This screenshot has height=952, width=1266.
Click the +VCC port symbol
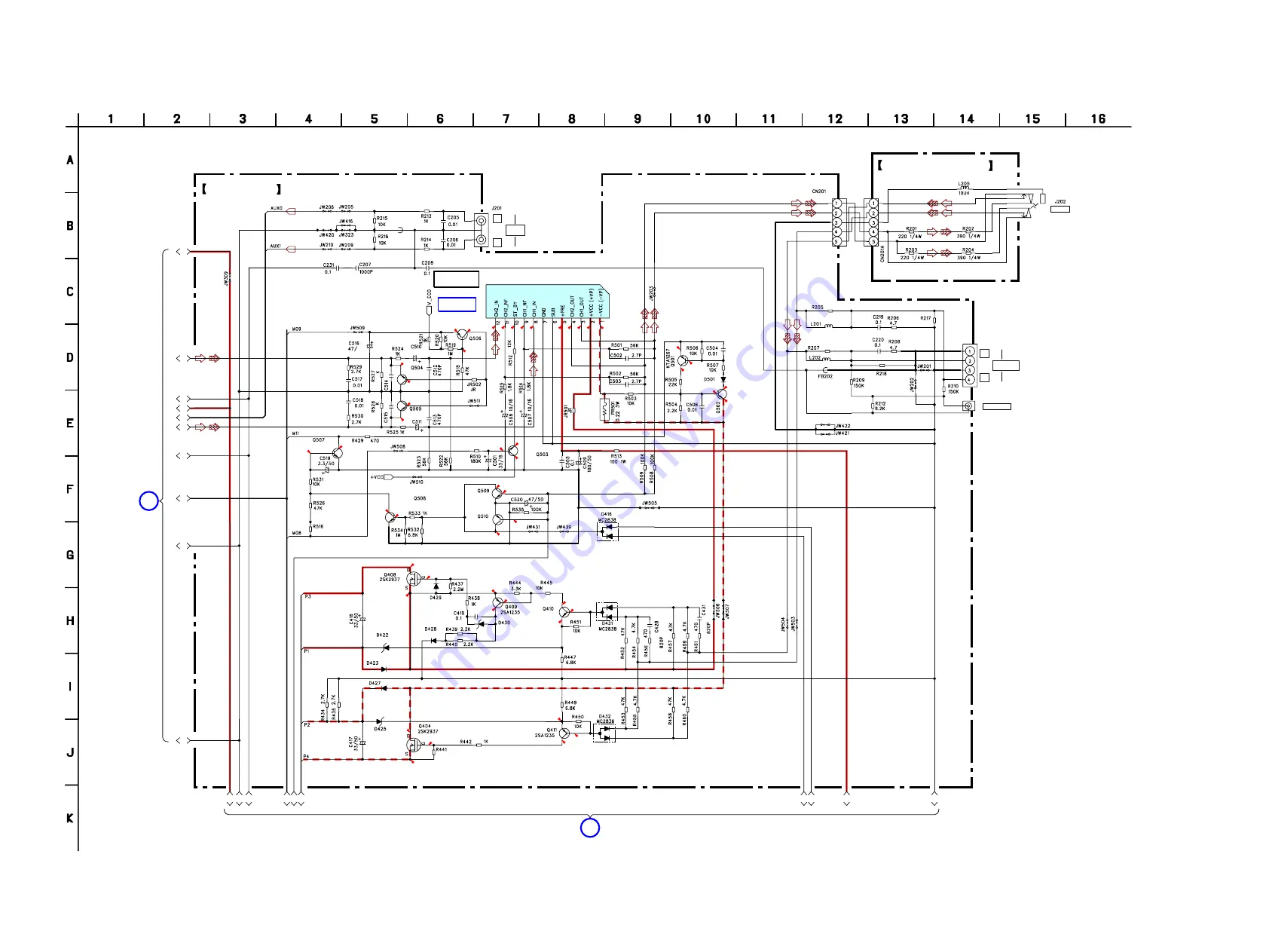pos(388,477)
